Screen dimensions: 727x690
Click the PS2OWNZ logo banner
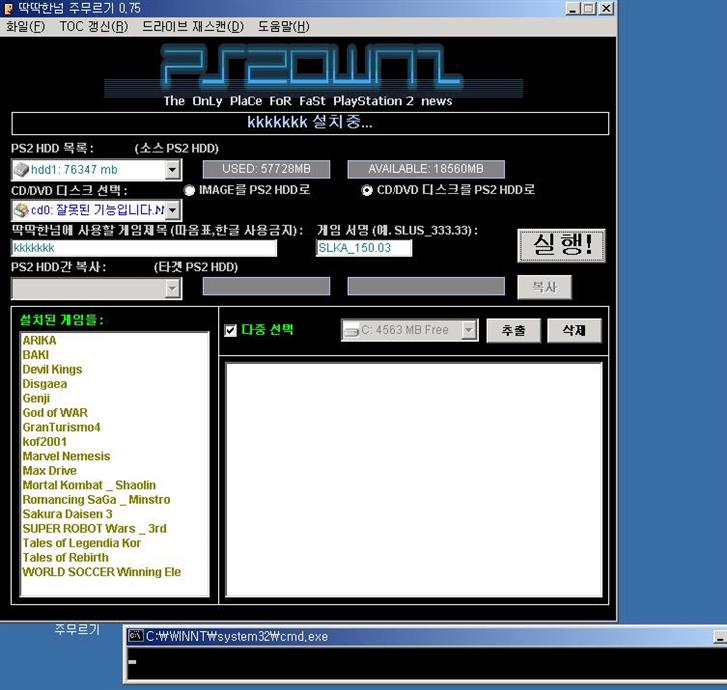tap(314, 74)
